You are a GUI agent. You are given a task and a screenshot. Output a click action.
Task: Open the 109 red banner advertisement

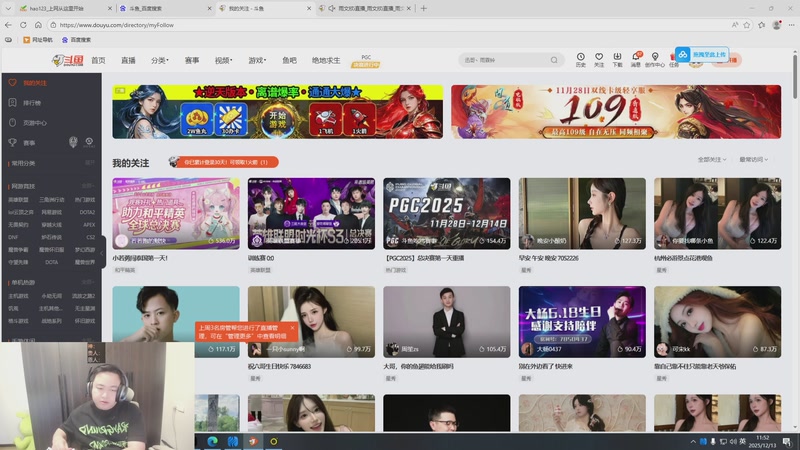616,112
